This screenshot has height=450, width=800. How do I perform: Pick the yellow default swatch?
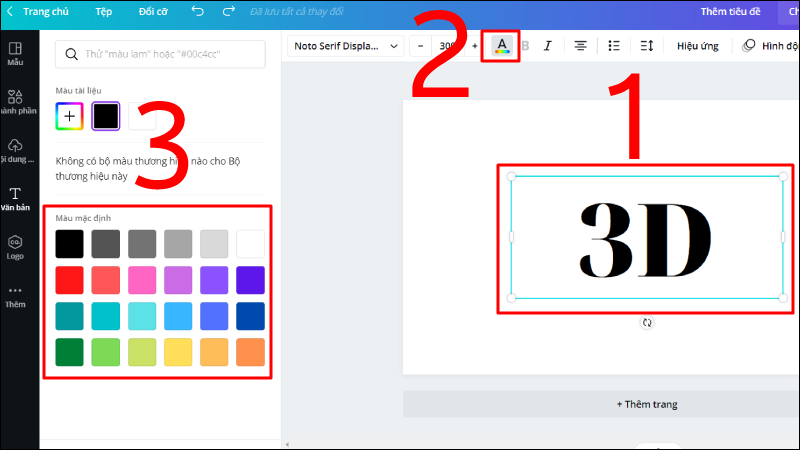coord(178,352)
